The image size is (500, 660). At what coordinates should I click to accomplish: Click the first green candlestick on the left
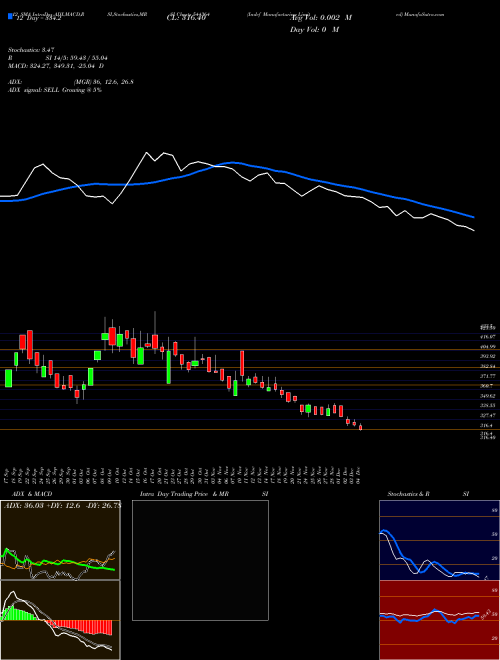[x=8, y=378]
